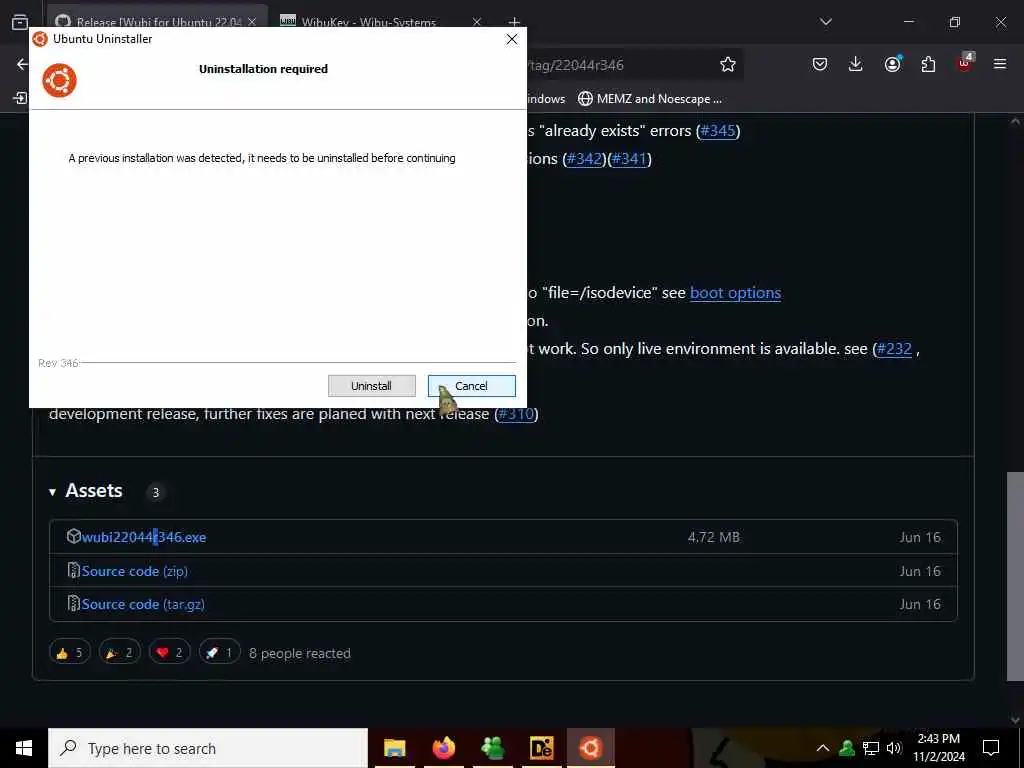
Task: Close the Release Wubi for Ubuntu tab
Action: [x=252, y=22]
